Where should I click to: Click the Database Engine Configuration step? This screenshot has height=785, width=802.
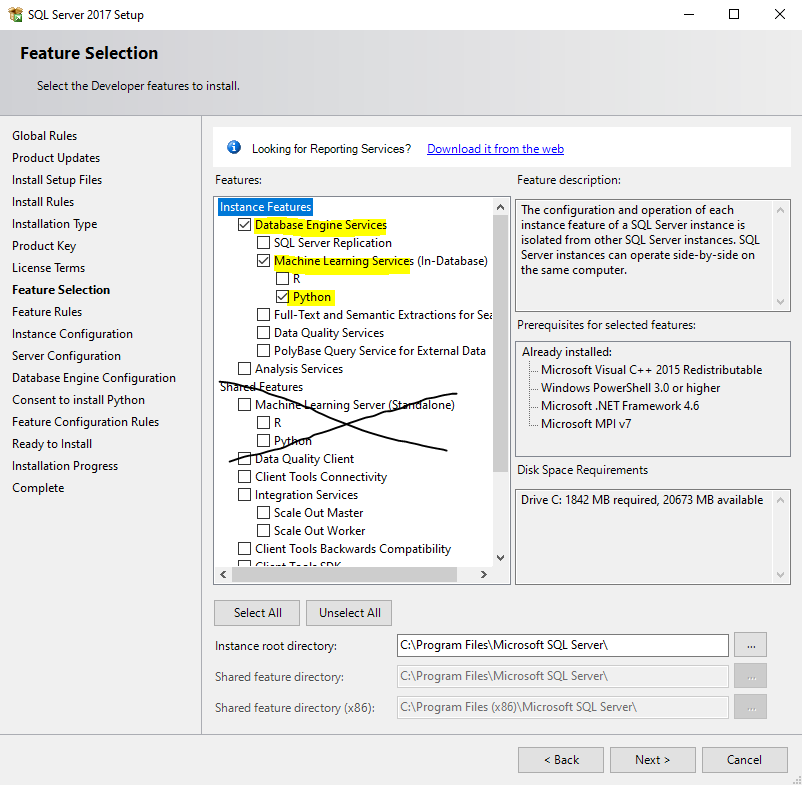click(x=94, y=377)
